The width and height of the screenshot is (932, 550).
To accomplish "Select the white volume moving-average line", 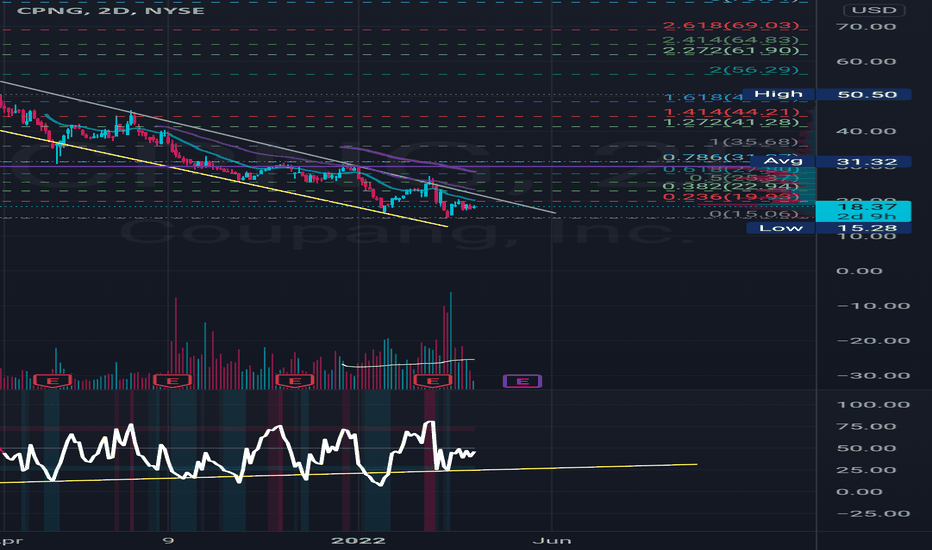I will pyautogui.click(x=410, y=363).
